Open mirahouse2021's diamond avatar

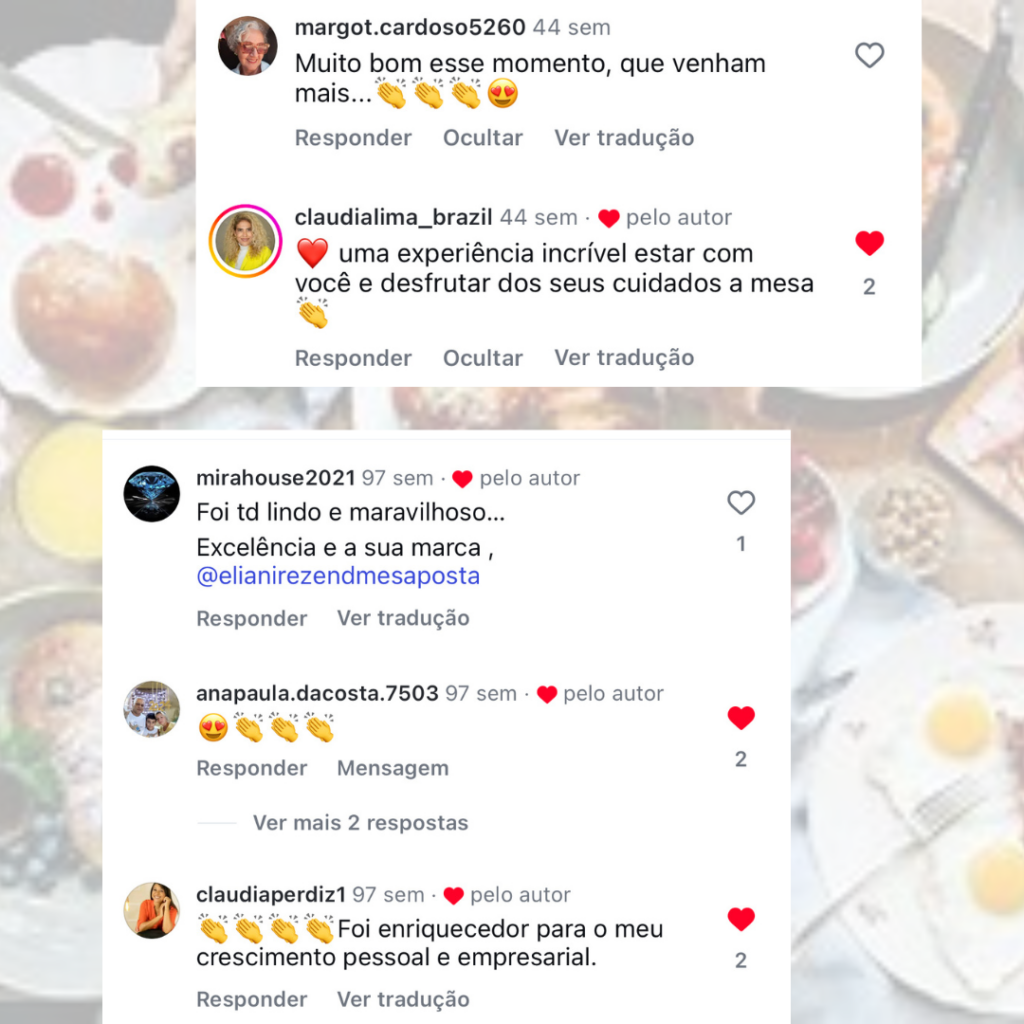[152, 494]
